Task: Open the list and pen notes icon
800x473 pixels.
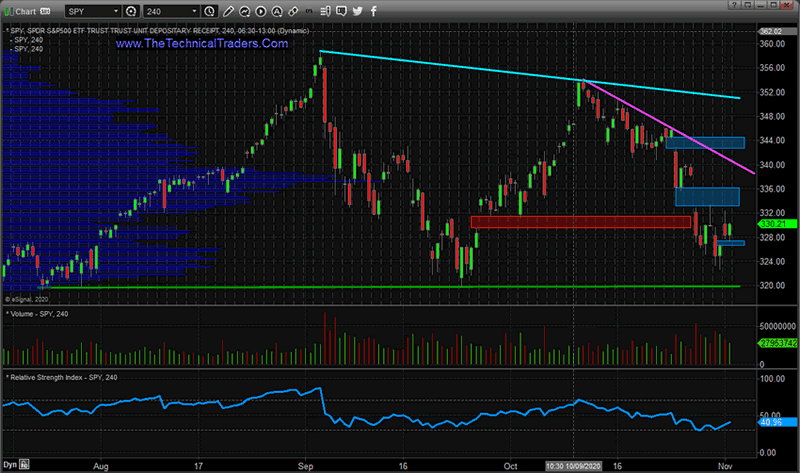Action: click(x=325, y=11)
